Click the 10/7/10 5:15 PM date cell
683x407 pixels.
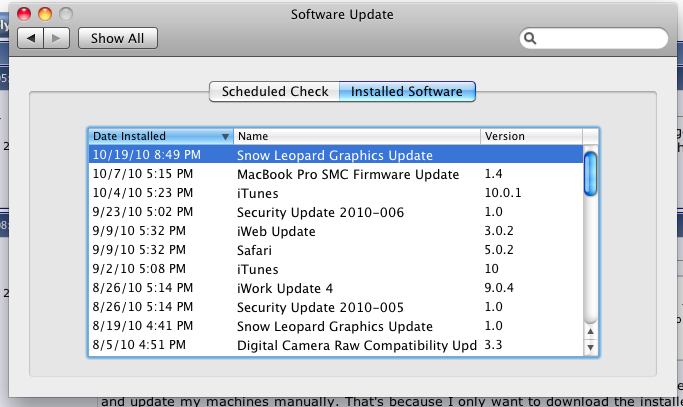pos(143,174)
